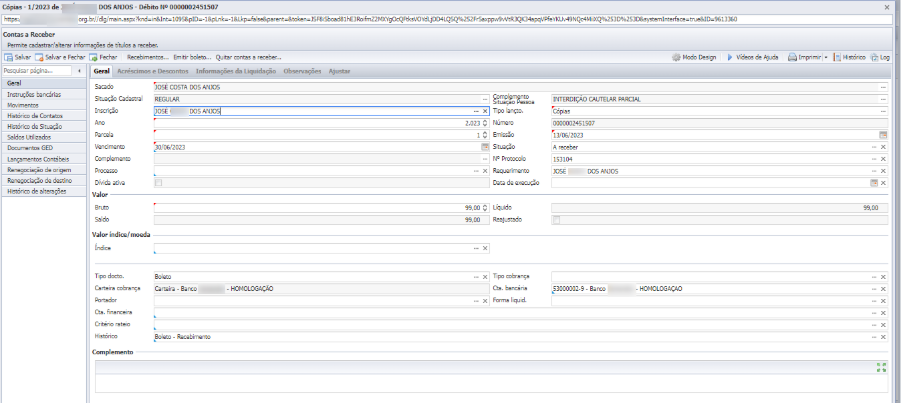Clear the Histórico Boleto - Recebimento field with X

pyautogui.click(x=883, y=337)
